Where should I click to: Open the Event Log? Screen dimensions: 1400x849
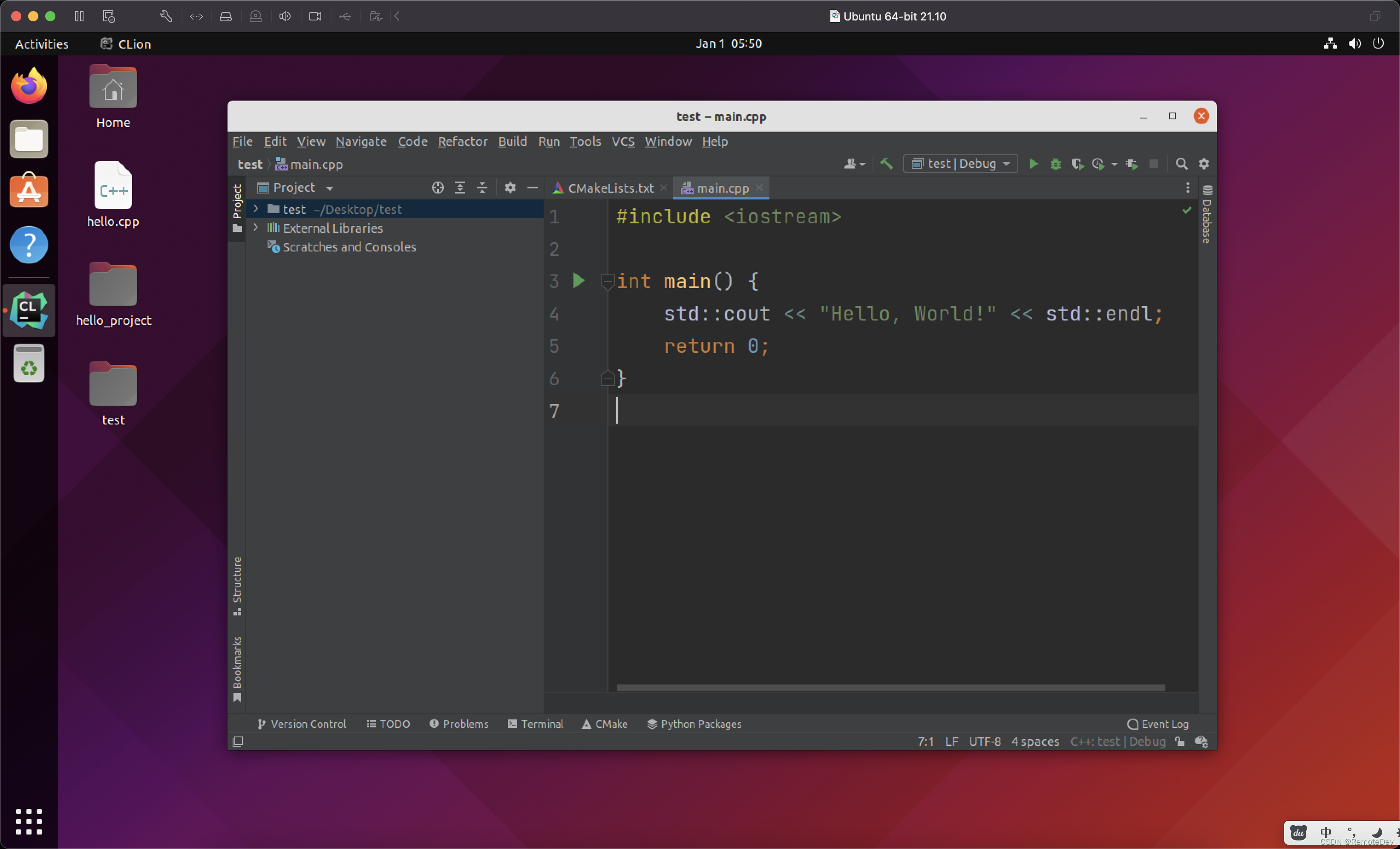(1158, 724)
